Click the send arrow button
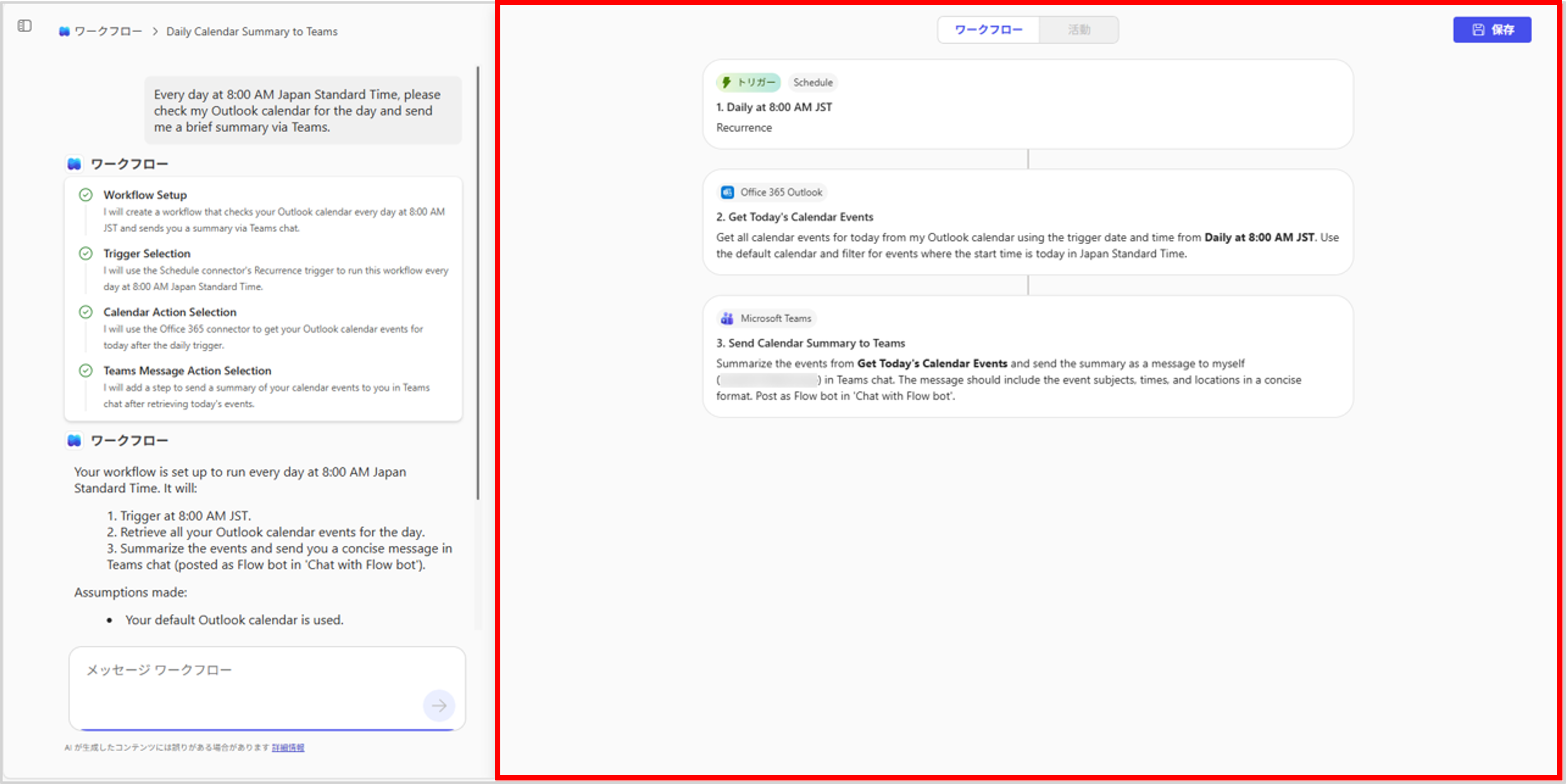The width and height of the screenshot is (1566, 784). tap(438, 705)
